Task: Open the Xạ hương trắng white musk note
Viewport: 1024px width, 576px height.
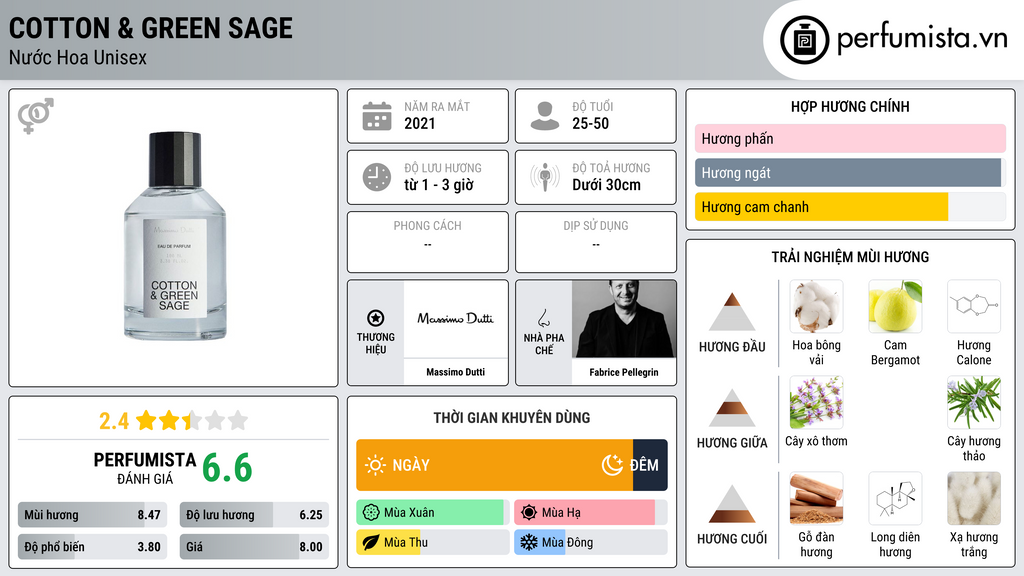Action: click(974, 498)
